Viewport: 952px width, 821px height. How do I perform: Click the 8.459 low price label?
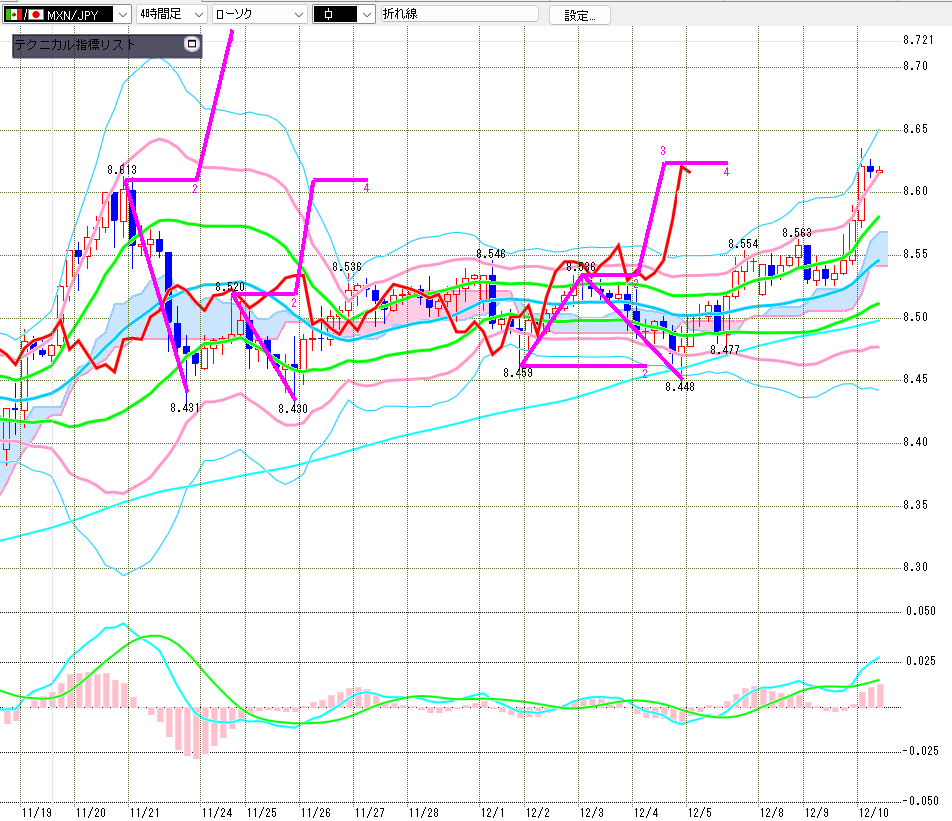(518, 373)
